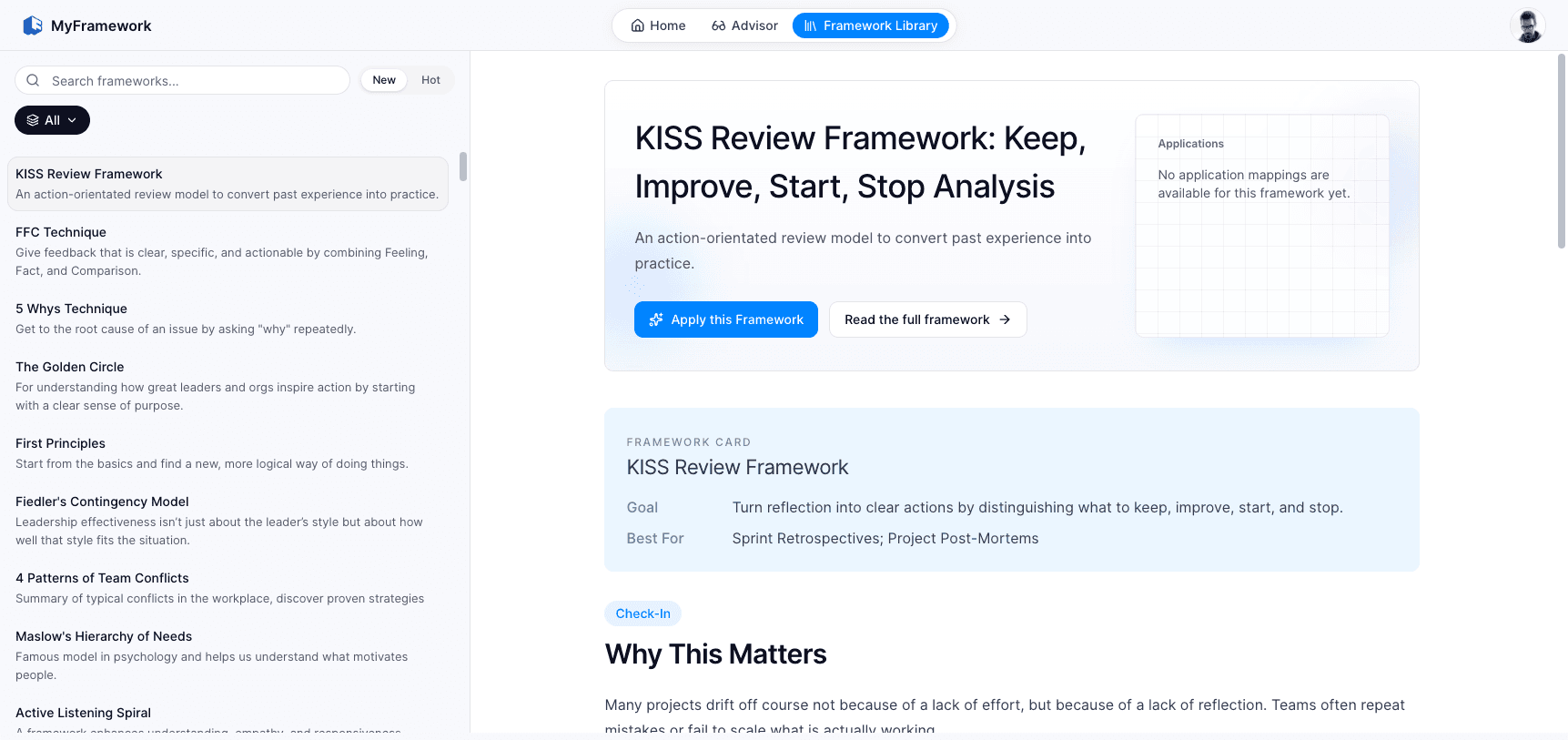Click the layers stack icon in the All filter
The height and width of the screenshot is (740, 1568).
33,120
